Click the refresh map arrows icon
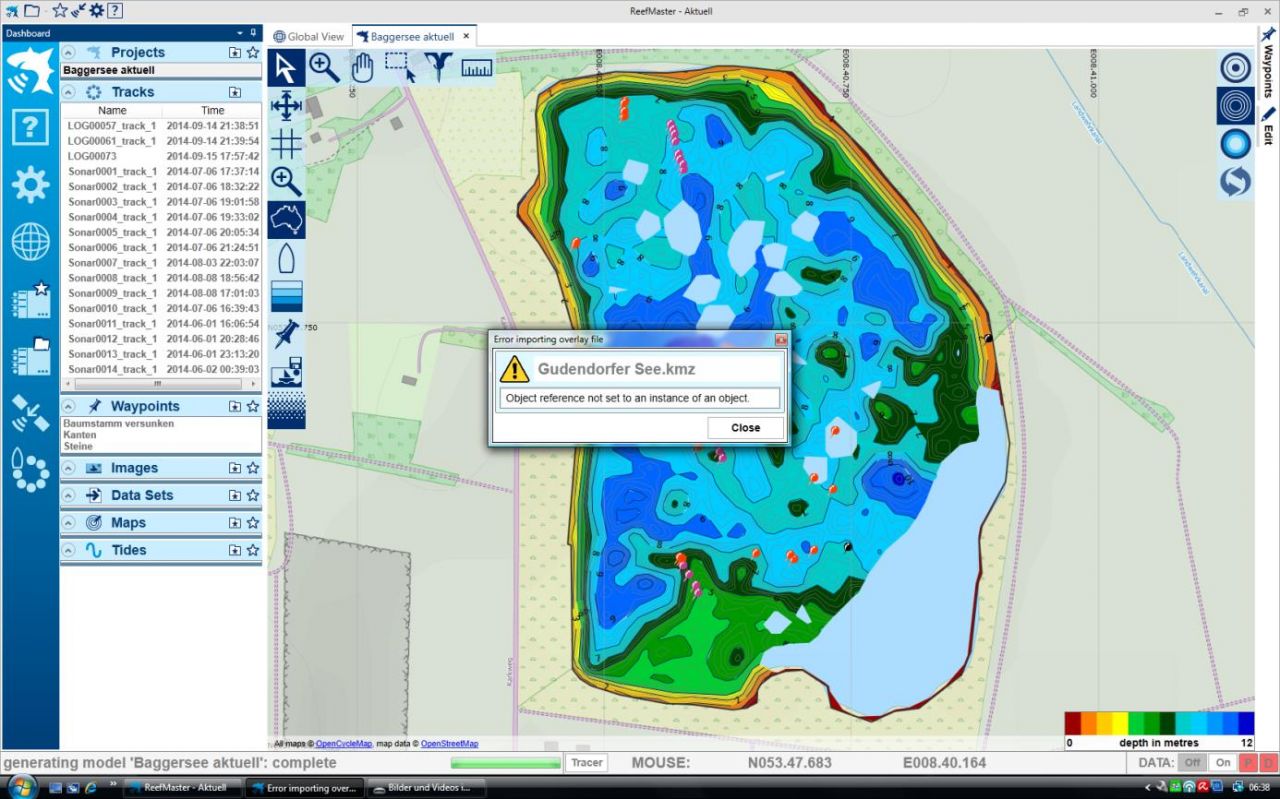 1235,182
